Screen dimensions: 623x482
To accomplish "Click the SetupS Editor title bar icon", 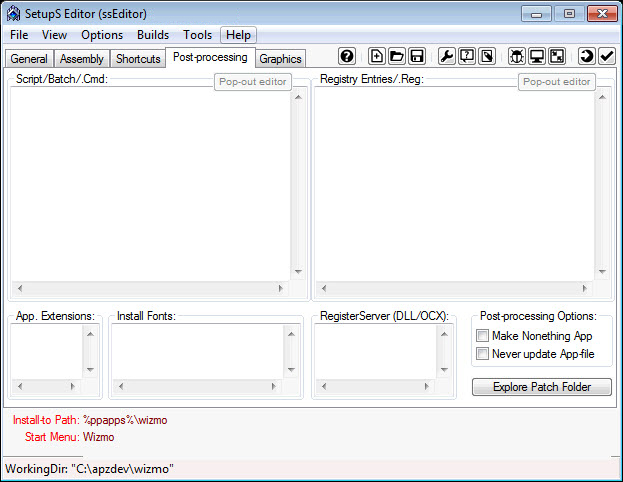I will [14, 14].
